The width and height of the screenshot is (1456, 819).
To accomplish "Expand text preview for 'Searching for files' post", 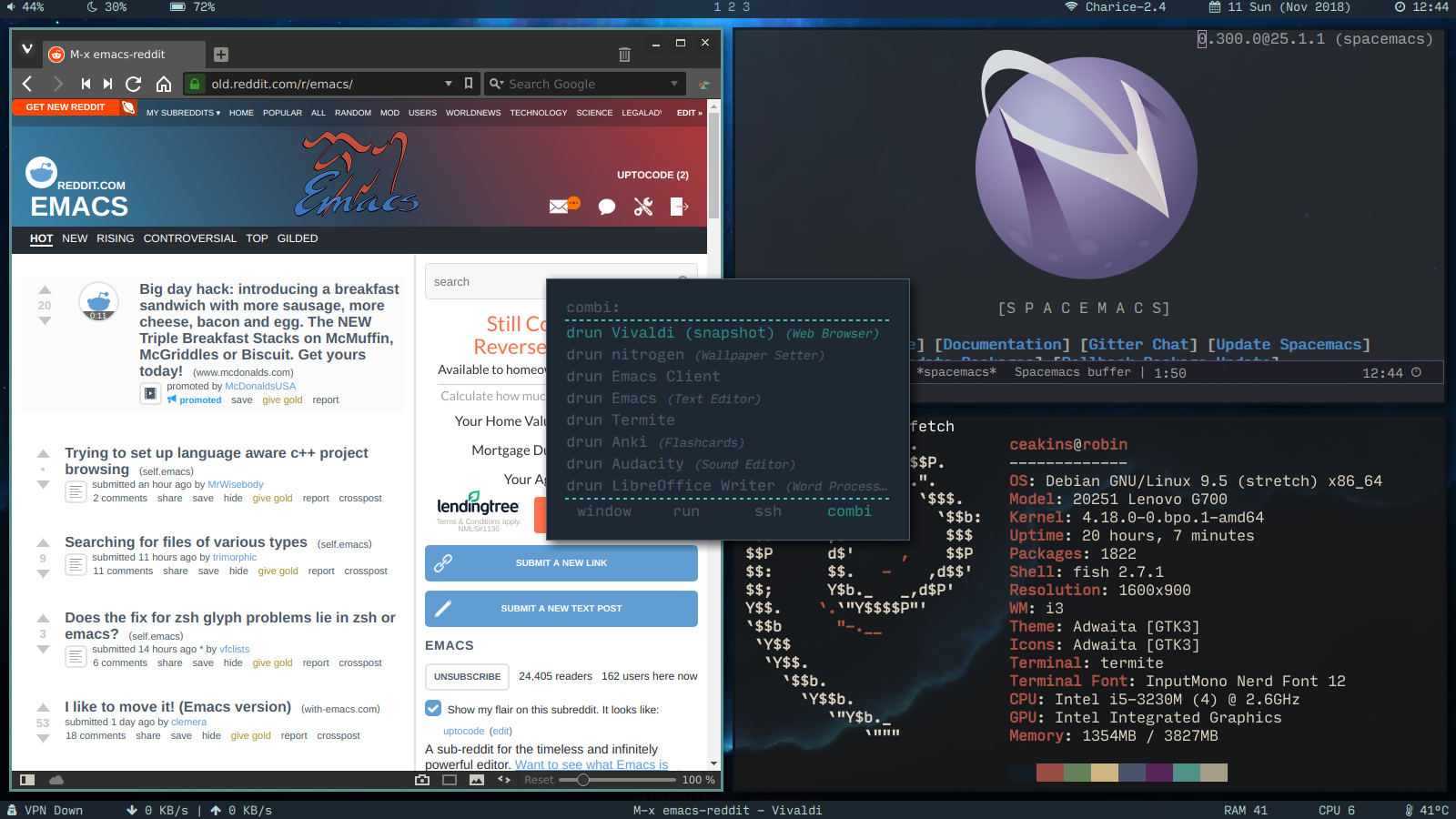I will coord(76,564).
